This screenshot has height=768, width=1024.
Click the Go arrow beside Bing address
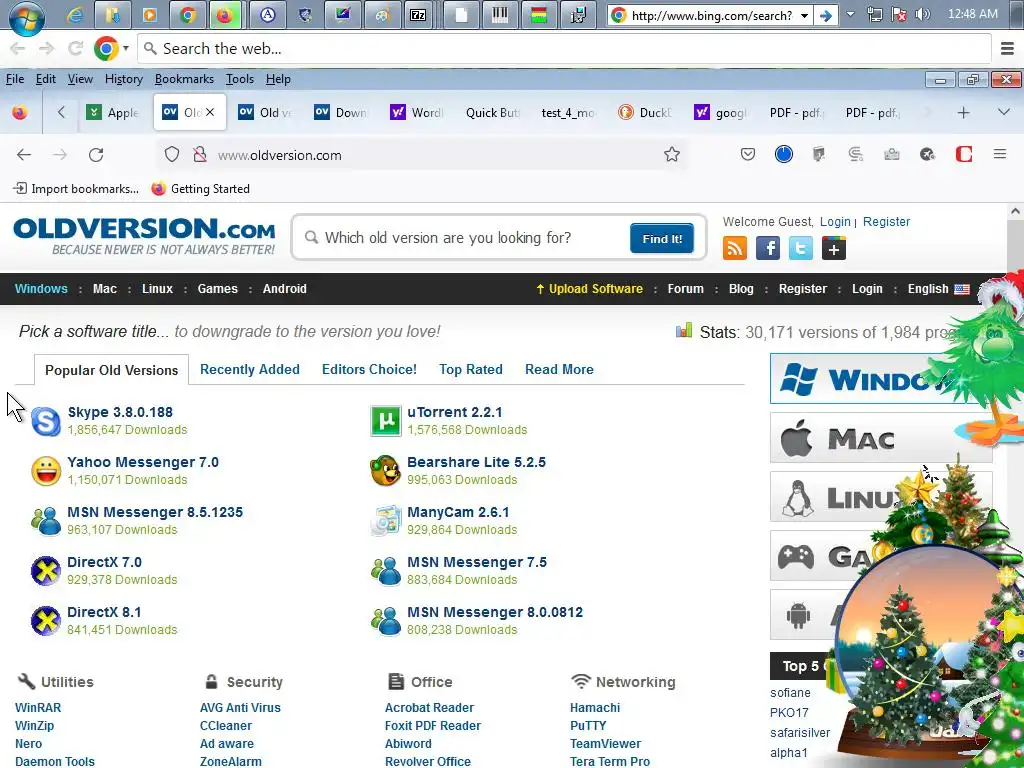click(x=825, y=16)
